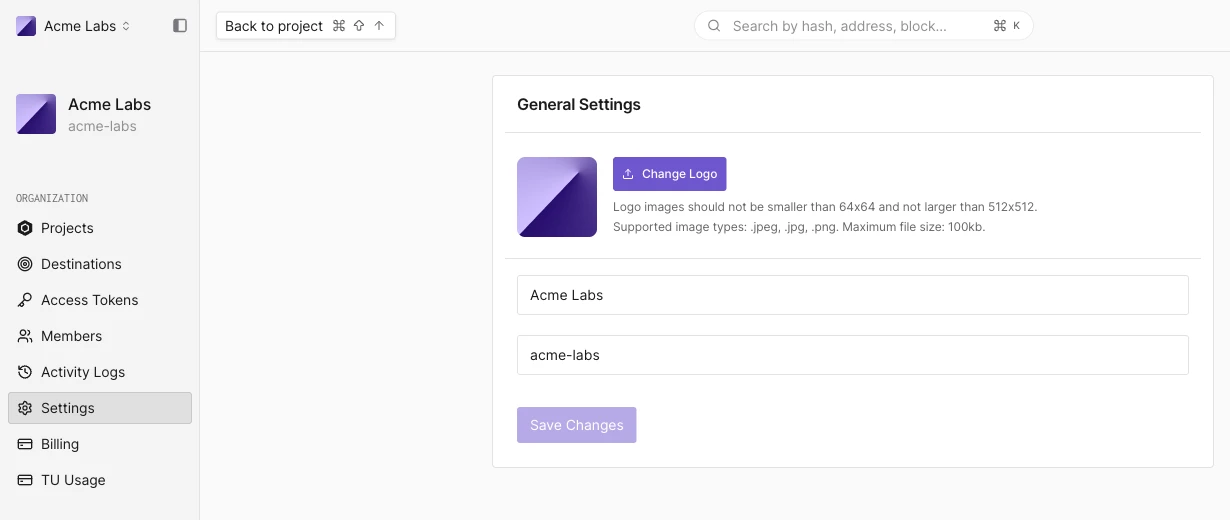Viewport: 1230px width, 520px height.
Task: Click the Access Tokens key icon
Action: pos(25,300)
